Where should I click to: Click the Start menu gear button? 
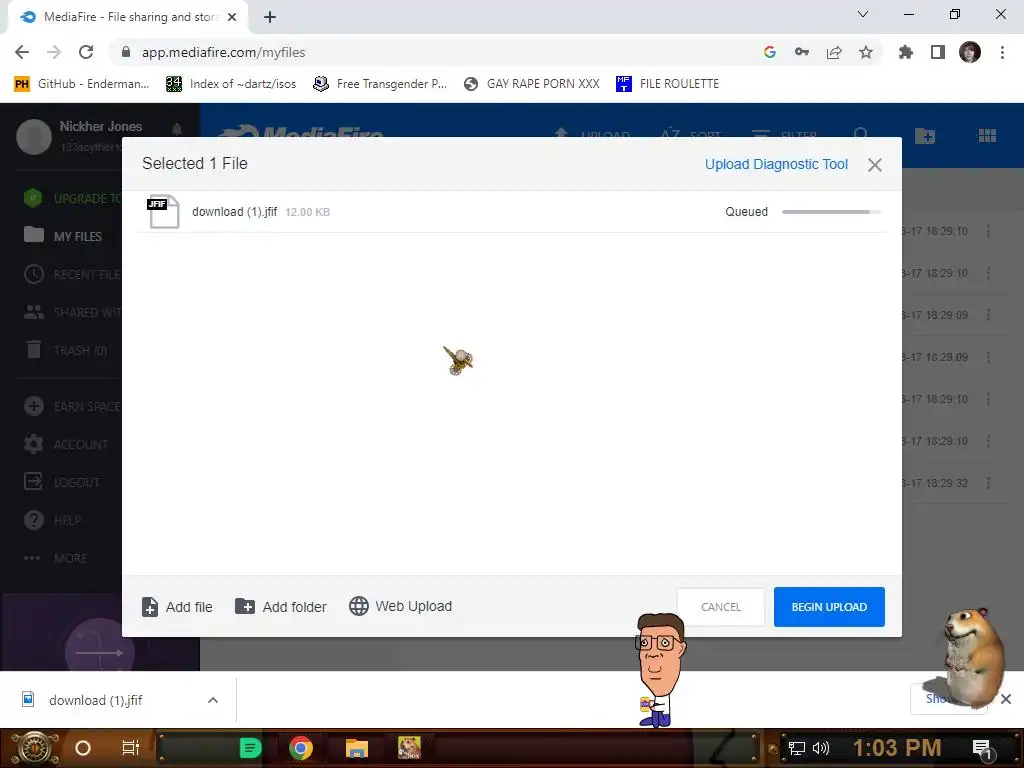(x=33, y=748)
